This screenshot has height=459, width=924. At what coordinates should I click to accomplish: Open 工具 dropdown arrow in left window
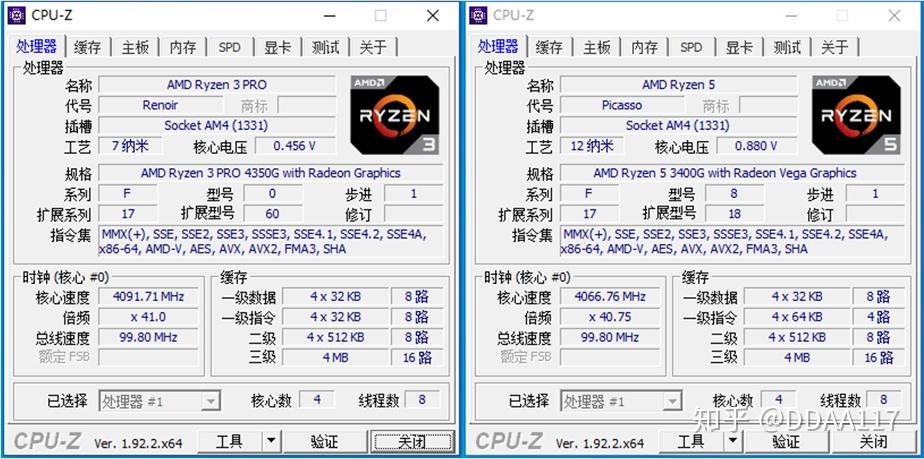(270, 441)
